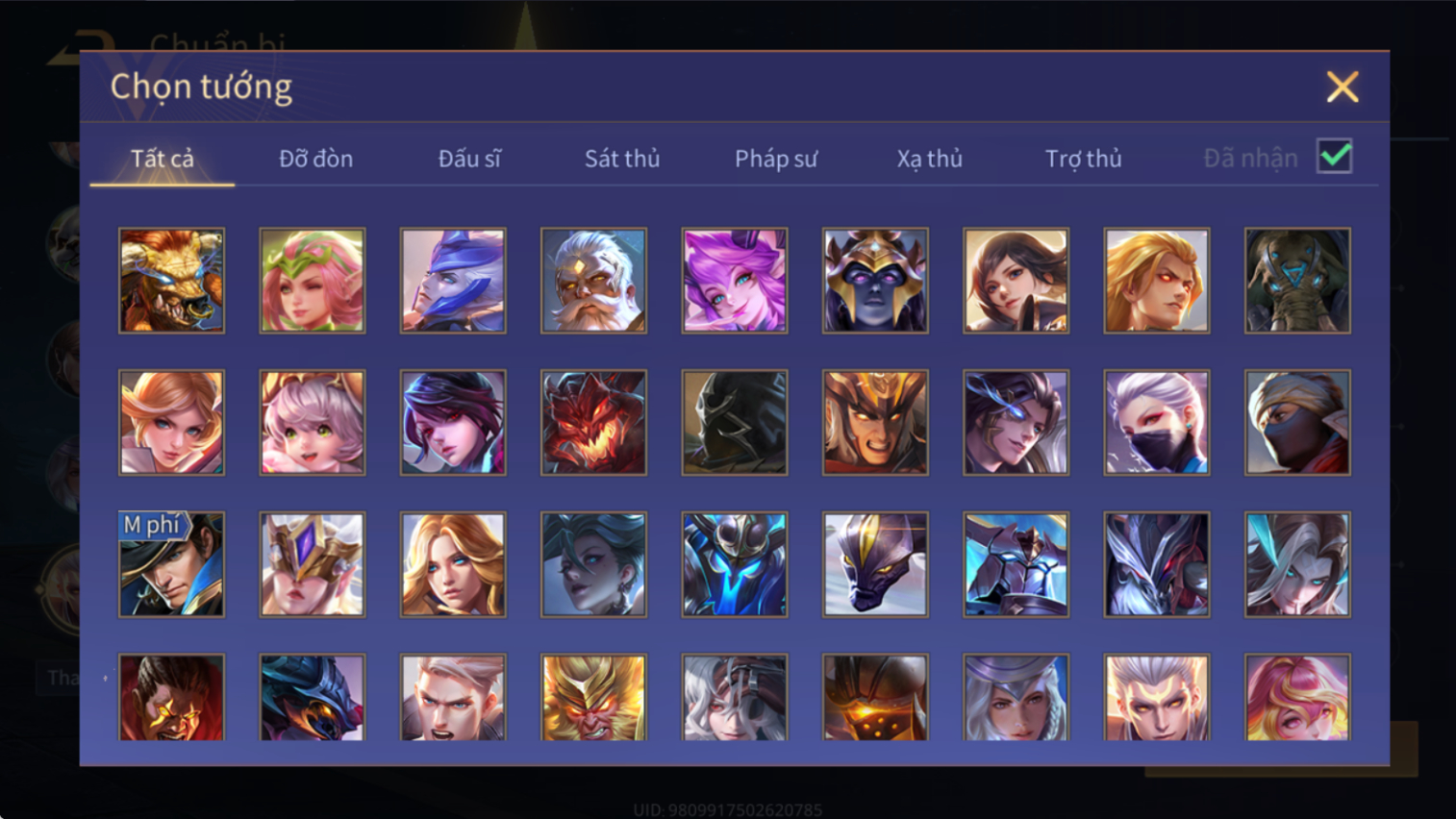Open the Đấu sĩ tab
This screenshot has width=1456, height=819.
click(x=469, y=159)
